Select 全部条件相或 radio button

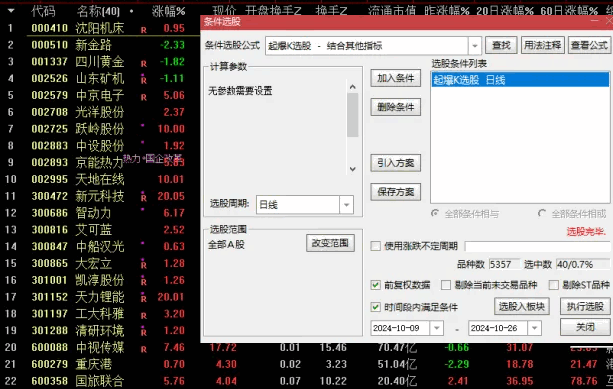coord(542,213)
